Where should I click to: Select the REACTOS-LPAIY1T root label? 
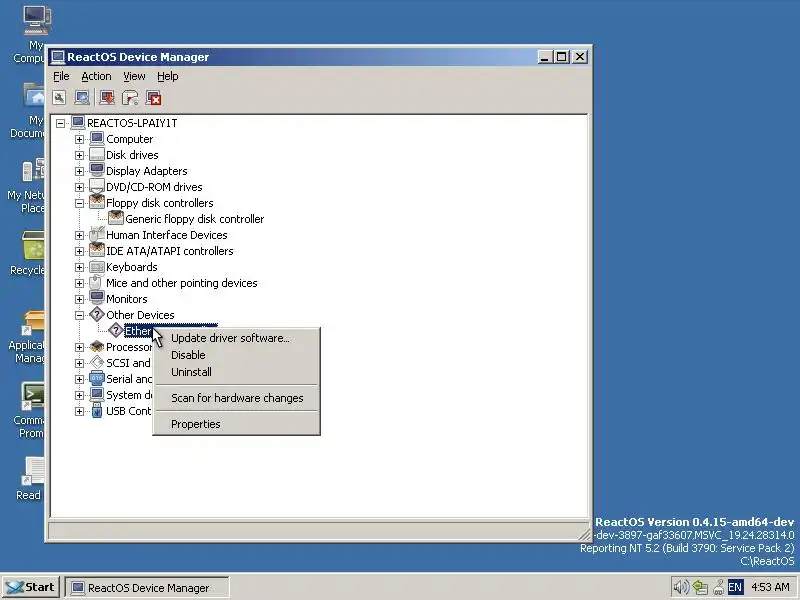(132, 123)
